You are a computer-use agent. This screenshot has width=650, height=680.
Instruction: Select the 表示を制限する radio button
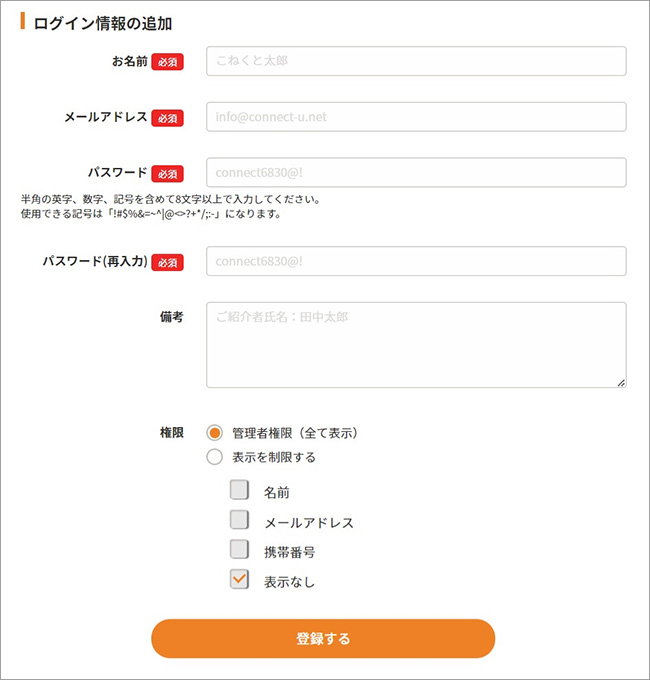coord(214,457)
